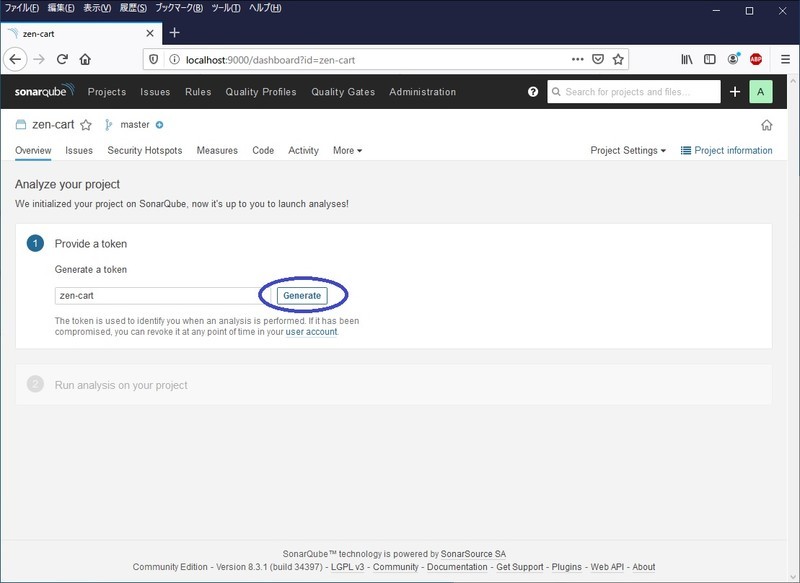This screenshot has width=800, height=583.
Task: Open Quality Gates page
Action: tap(343, 92)
